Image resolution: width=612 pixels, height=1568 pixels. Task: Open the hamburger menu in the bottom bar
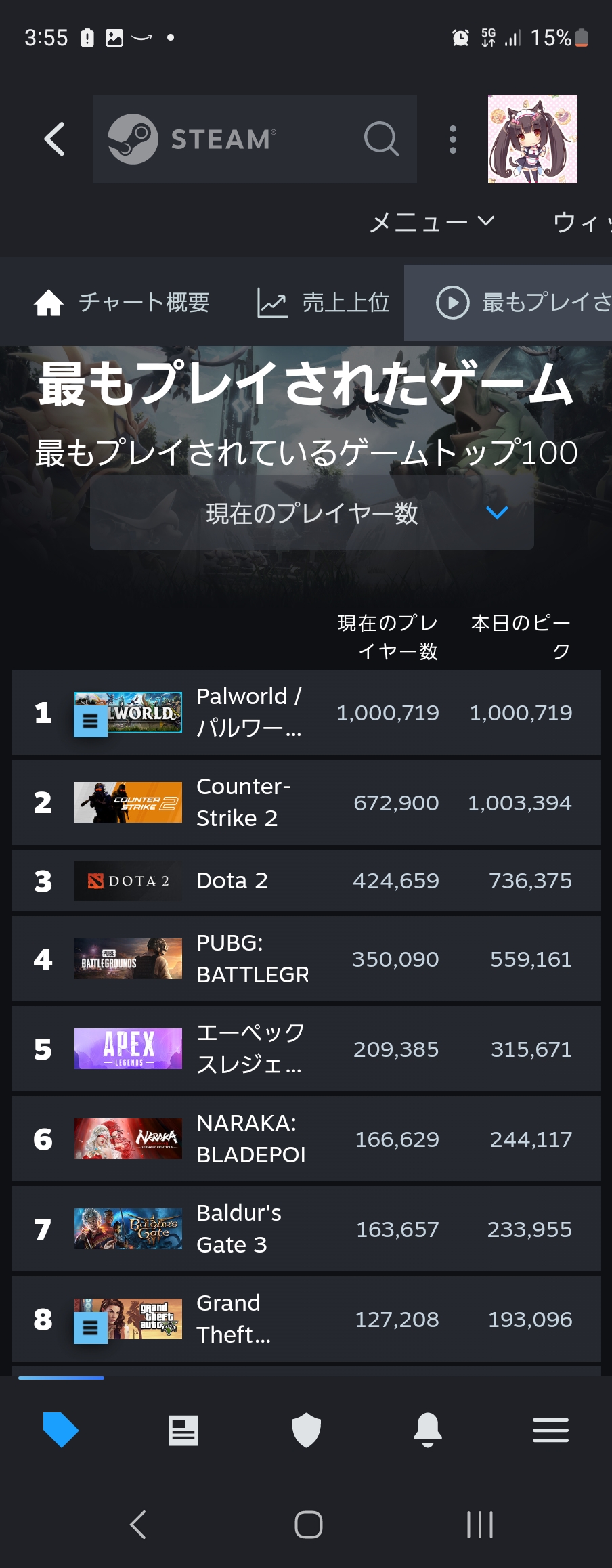[550, 1430]
